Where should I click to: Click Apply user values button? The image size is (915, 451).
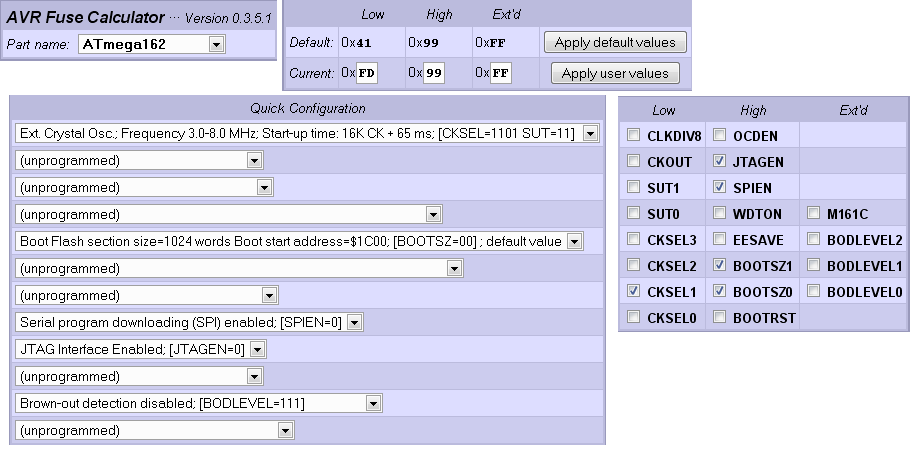point(615,74)
